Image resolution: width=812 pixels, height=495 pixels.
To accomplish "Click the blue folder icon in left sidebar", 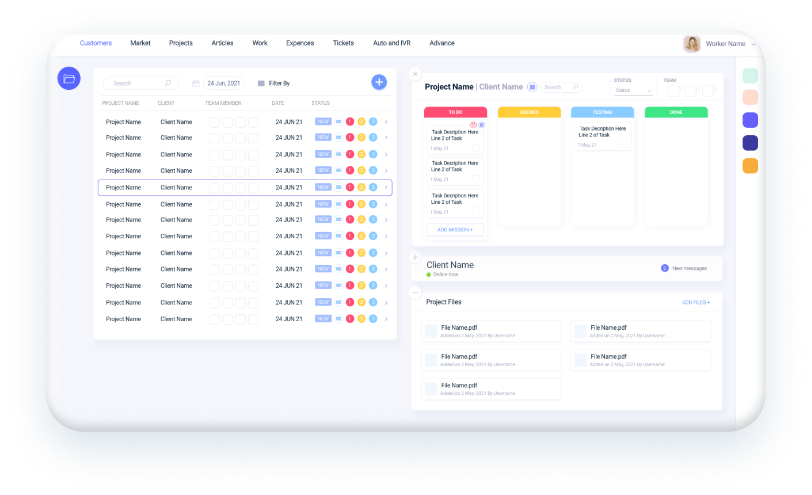I will tap(69, 79).
